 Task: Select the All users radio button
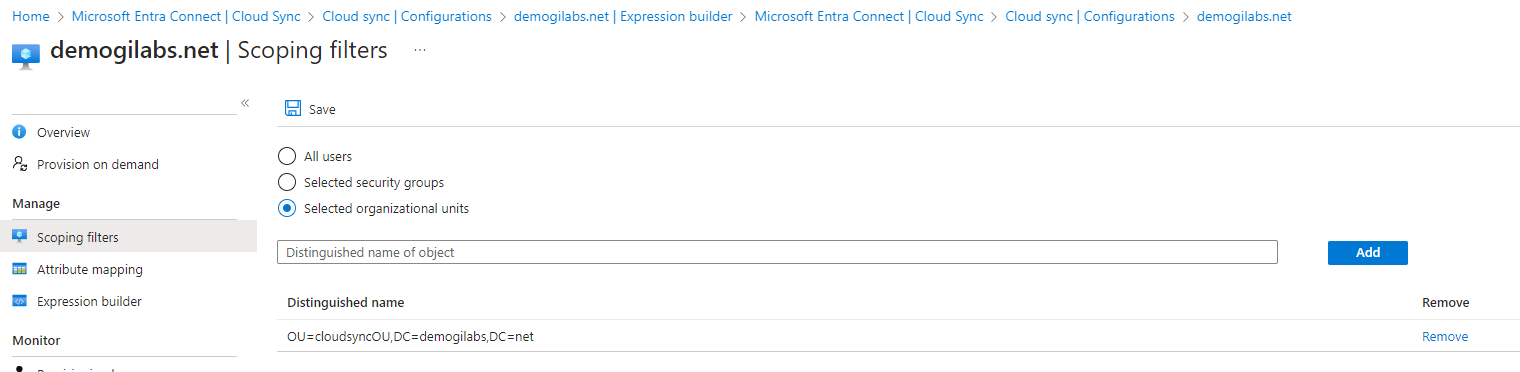tap(287, 156)
